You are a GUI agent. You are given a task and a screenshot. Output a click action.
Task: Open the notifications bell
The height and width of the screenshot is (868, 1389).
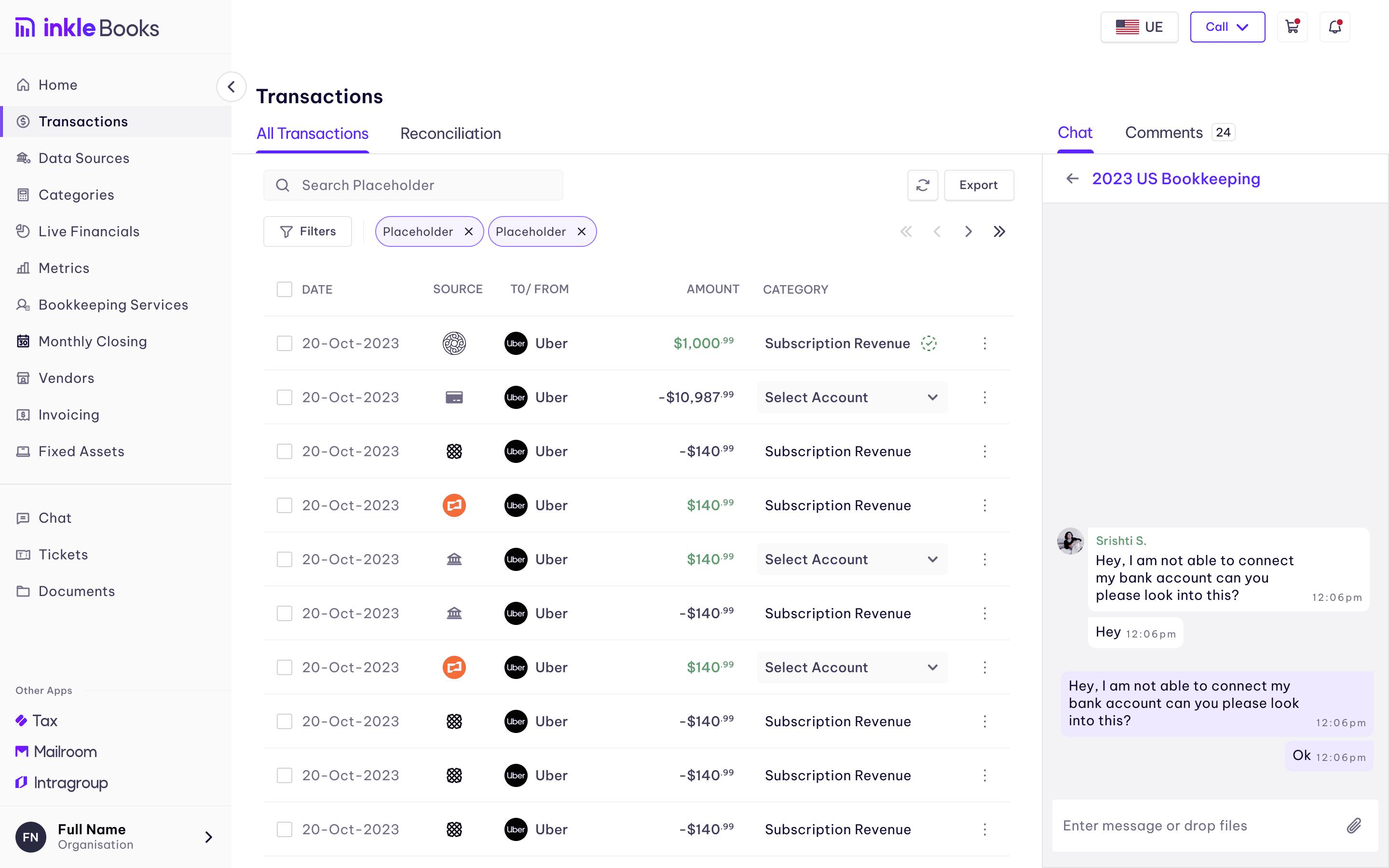pos(1335,27)
